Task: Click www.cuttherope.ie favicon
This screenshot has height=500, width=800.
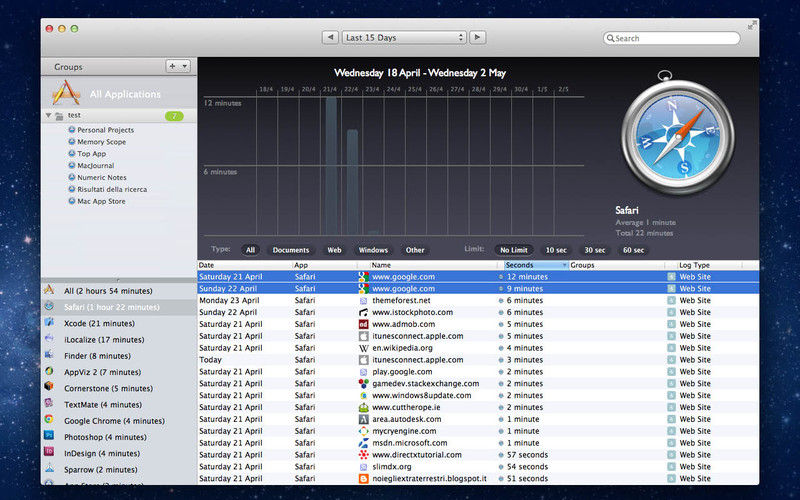Action: 363,407
